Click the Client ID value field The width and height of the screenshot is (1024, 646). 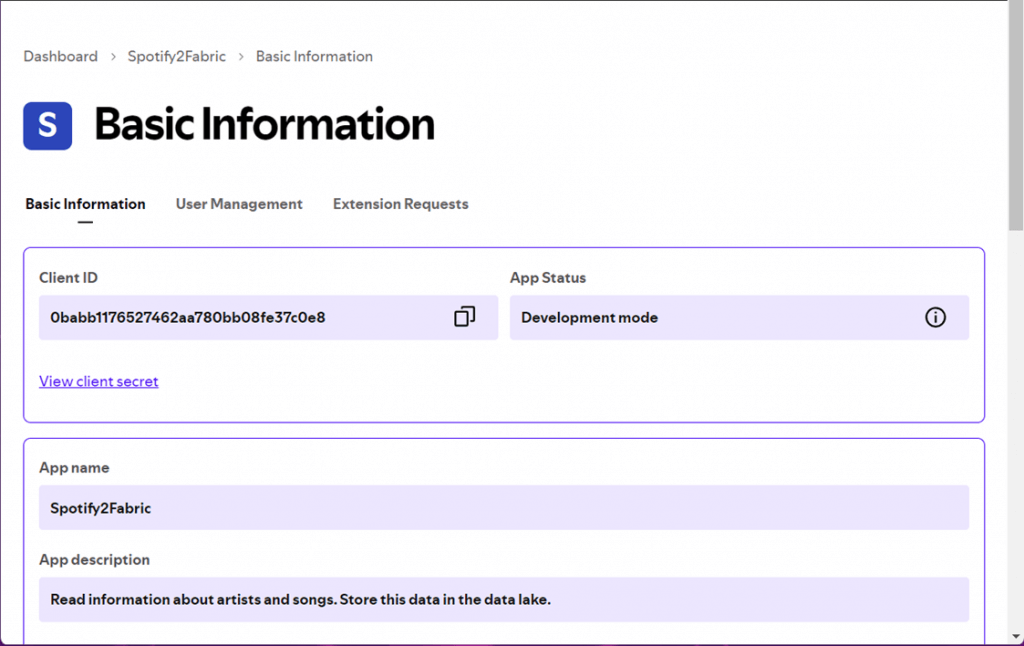[268, 317]
